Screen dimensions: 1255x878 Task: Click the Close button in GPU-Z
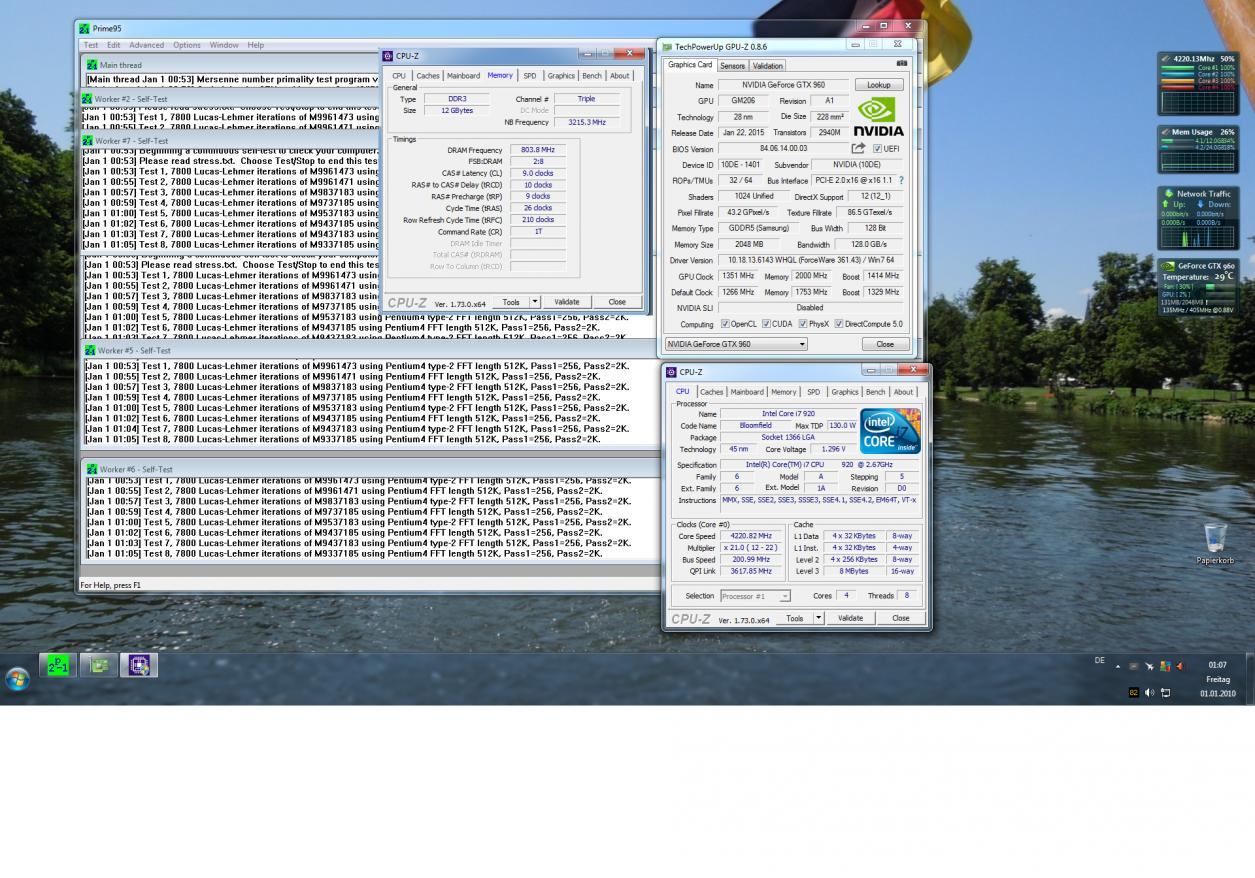885,344
